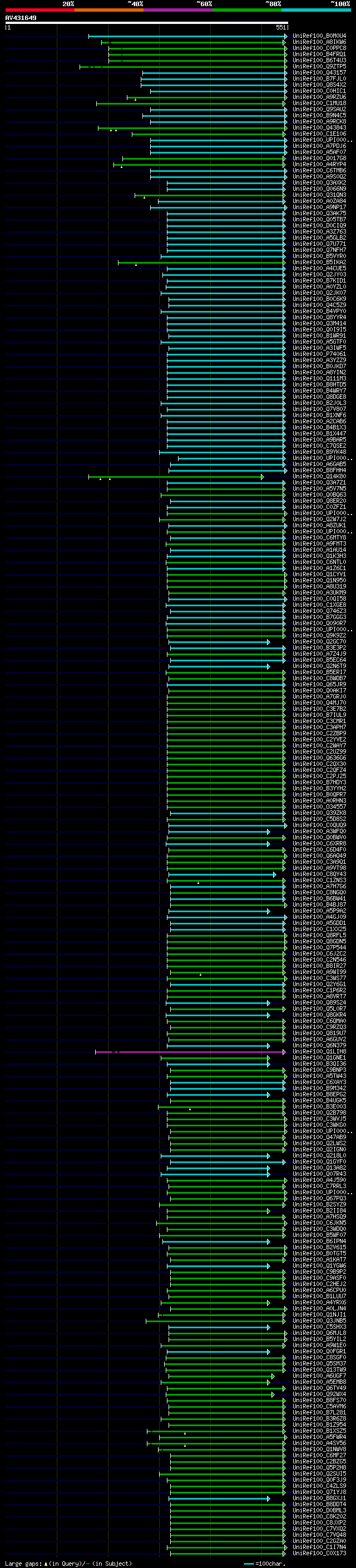Image resolution: width=356 pixels, height=1568 pixels.
Task: Select label UniRef100_Q92WX4
Action: (319, 1394)
